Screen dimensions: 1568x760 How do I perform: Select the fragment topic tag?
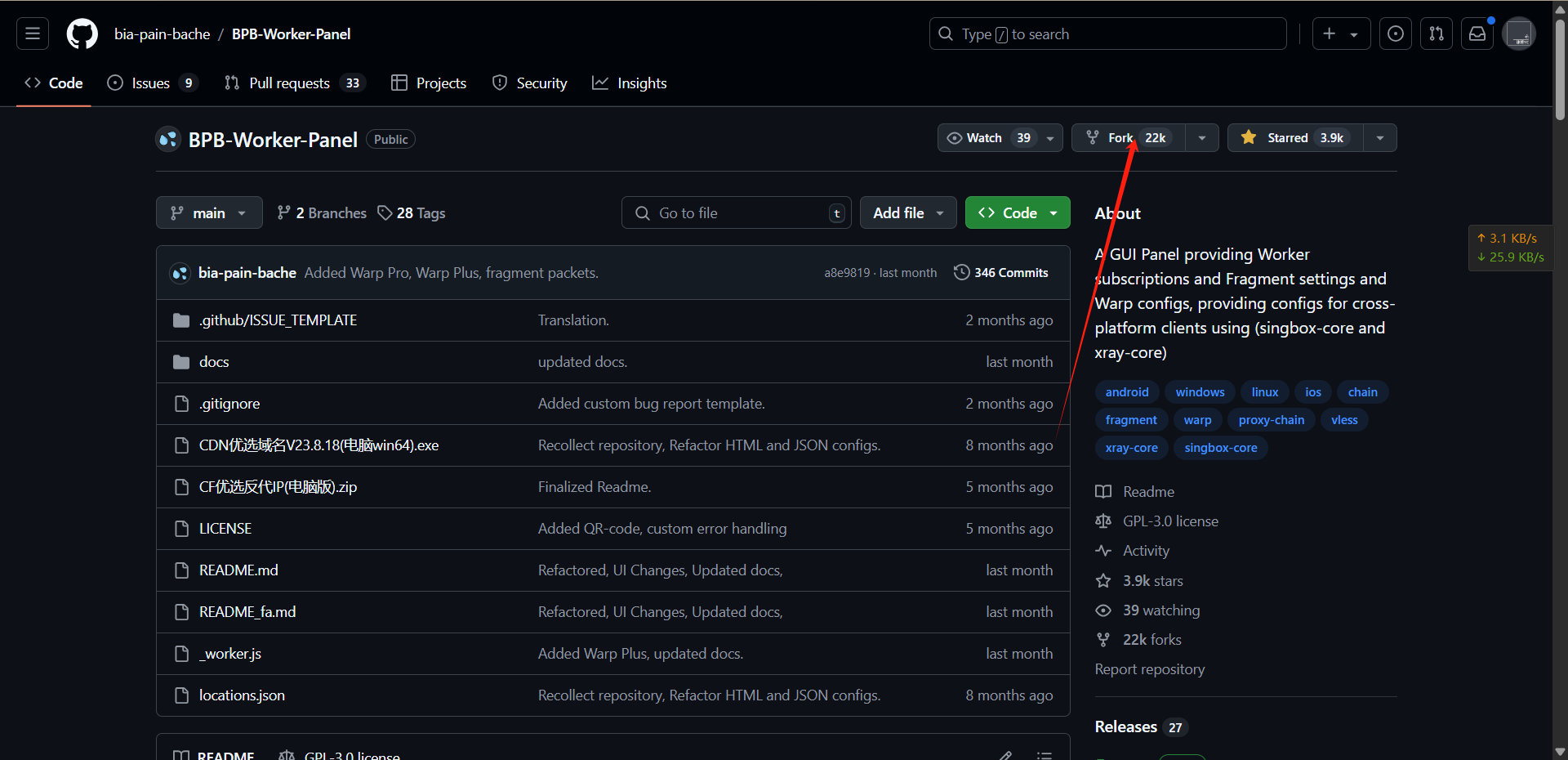[1131, 420]
